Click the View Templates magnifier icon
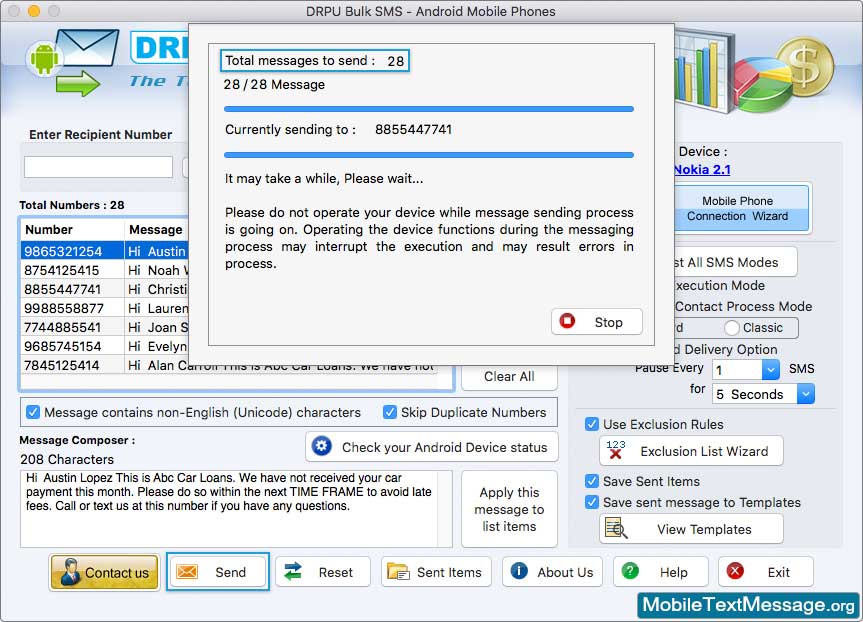The image size is (863, 622). (616, 528)
